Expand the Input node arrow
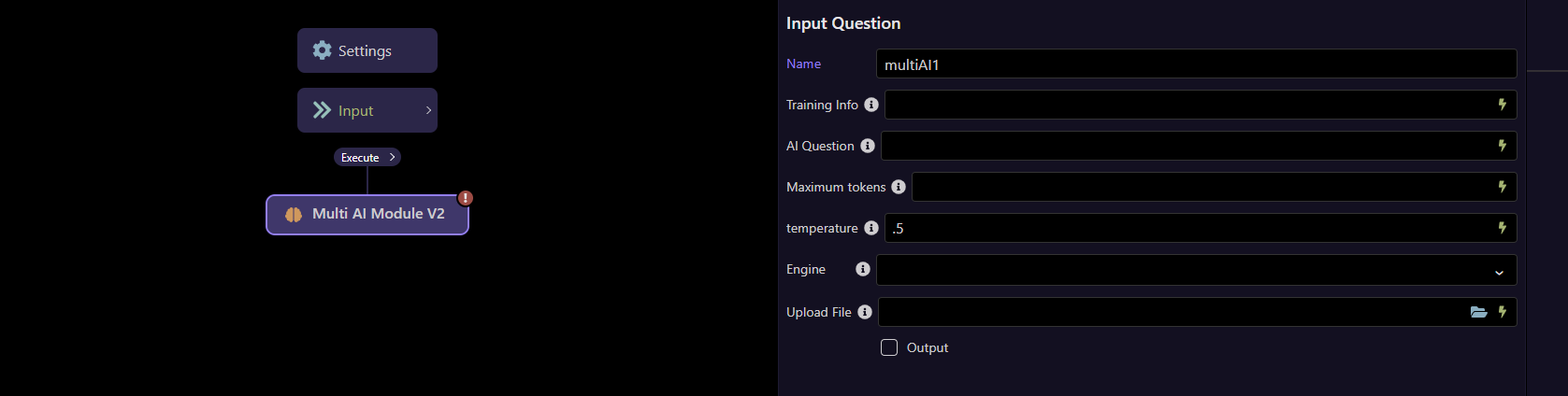 (428, 110)
